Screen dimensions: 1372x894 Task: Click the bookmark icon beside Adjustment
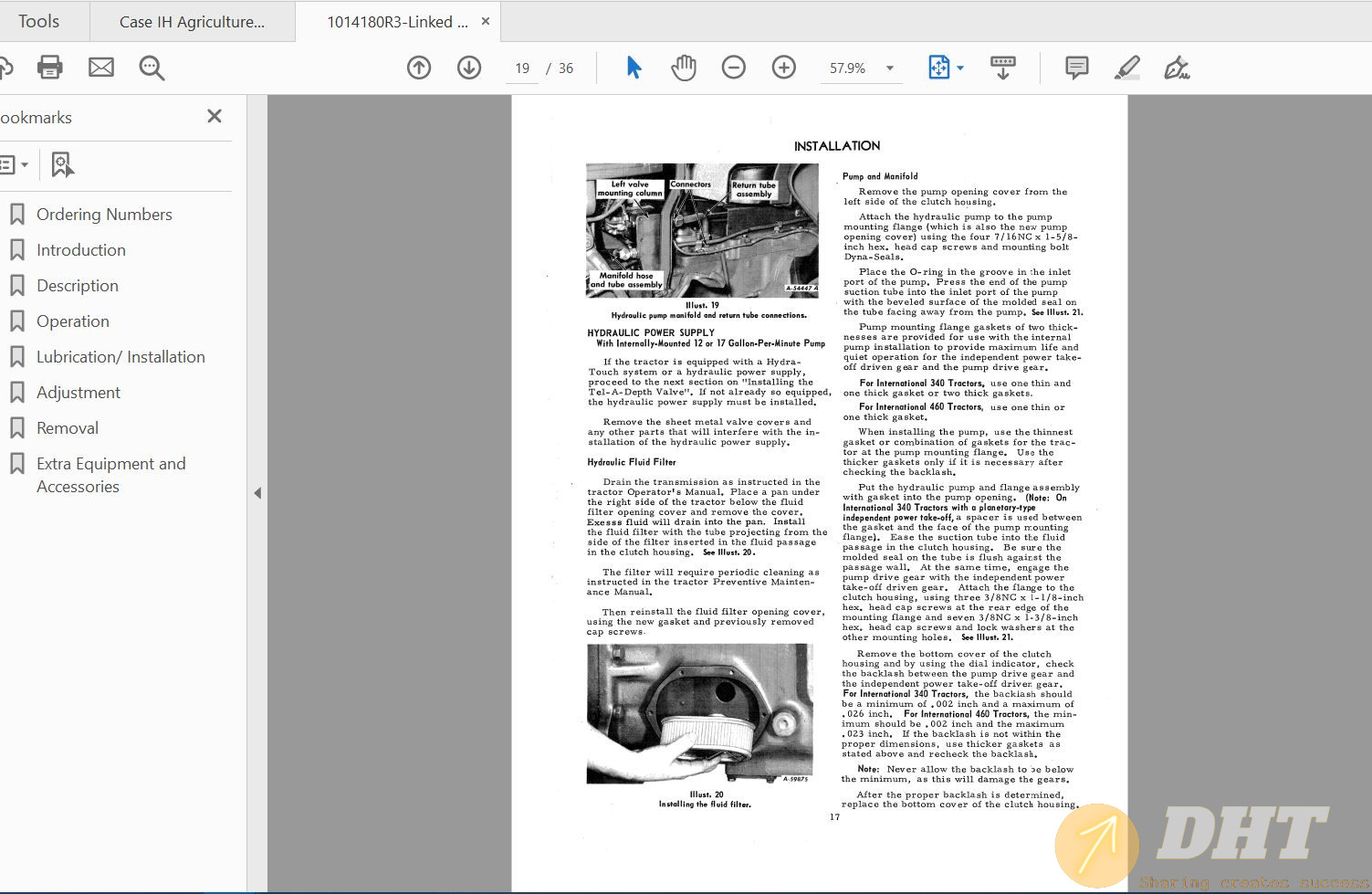pos(16,393)
